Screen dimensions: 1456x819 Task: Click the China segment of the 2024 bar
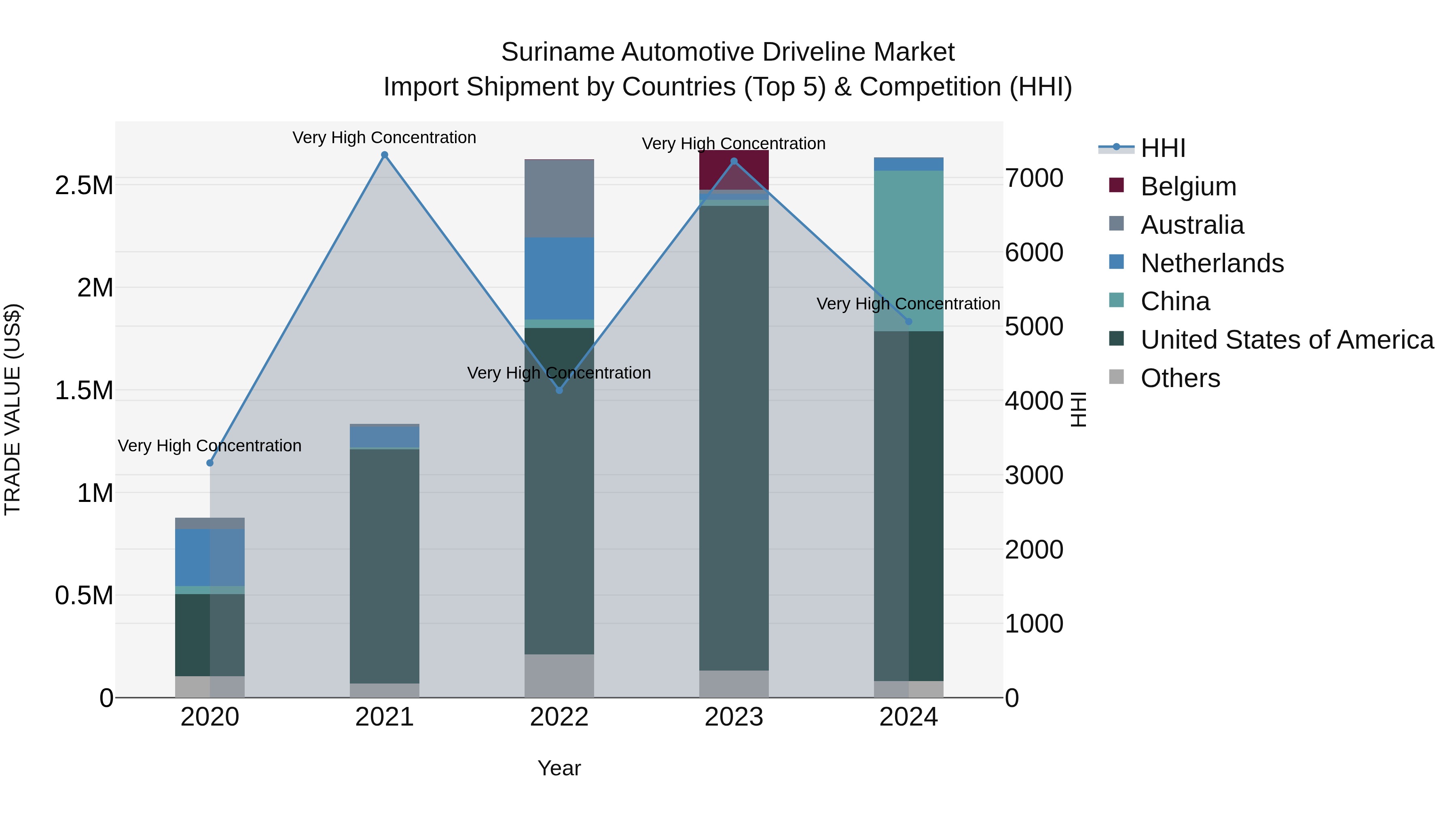coord(908,251)
